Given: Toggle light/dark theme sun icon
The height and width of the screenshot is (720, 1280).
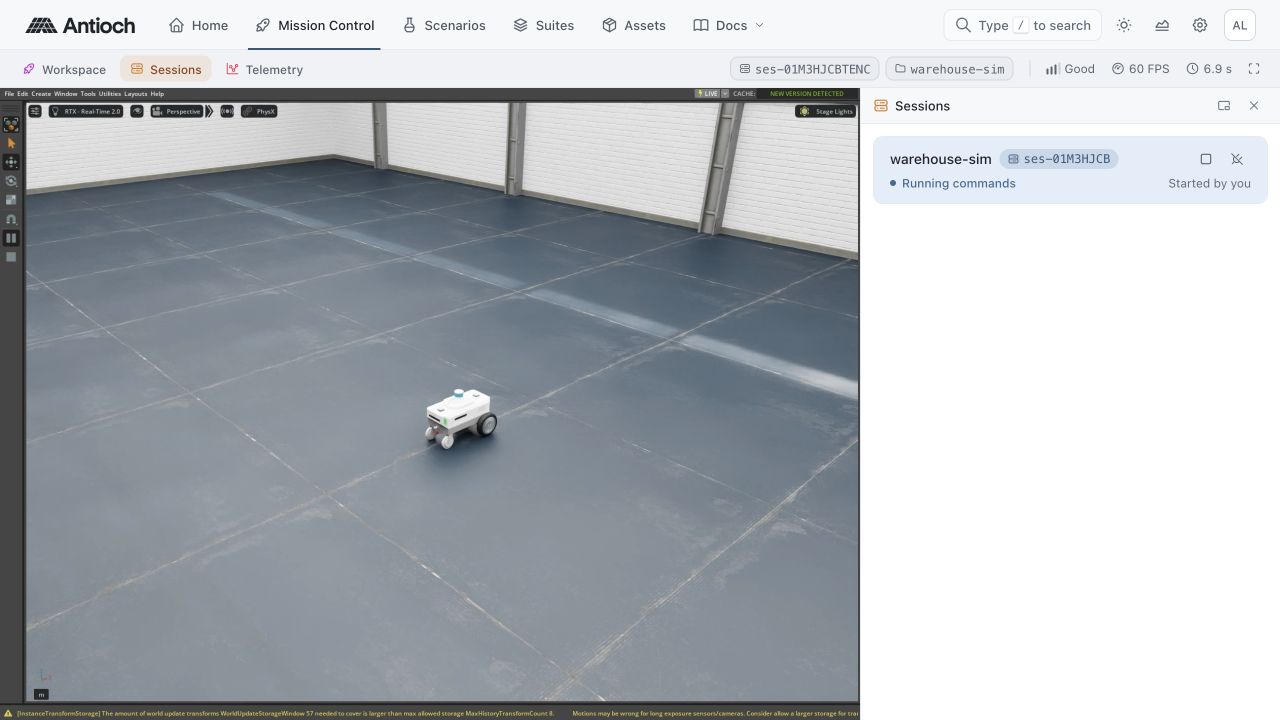Looking at the screenshot, I should 1124,25.
